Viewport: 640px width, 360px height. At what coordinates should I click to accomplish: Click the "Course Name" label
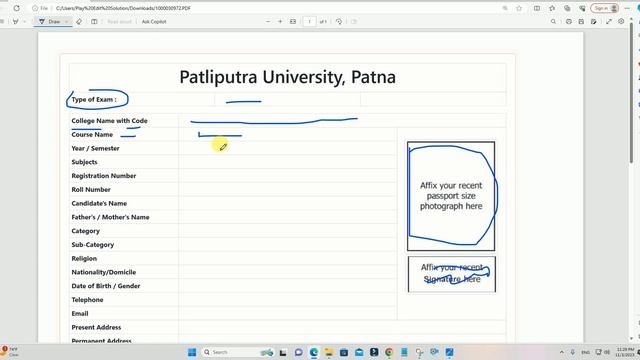[x=92, y=135]
